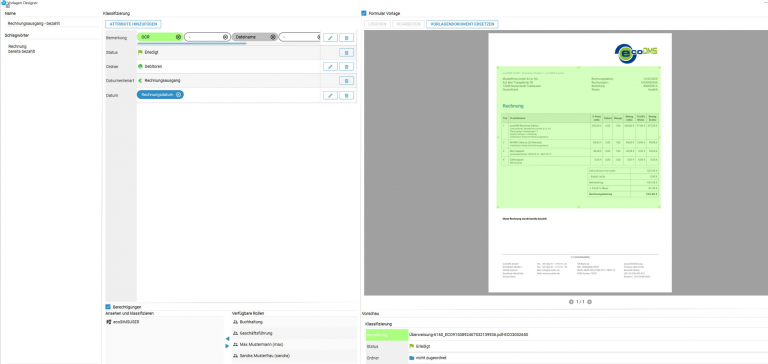Click the Rechnungsausgang document type icon
Screen dimensions: 768x364
(140, 80)
